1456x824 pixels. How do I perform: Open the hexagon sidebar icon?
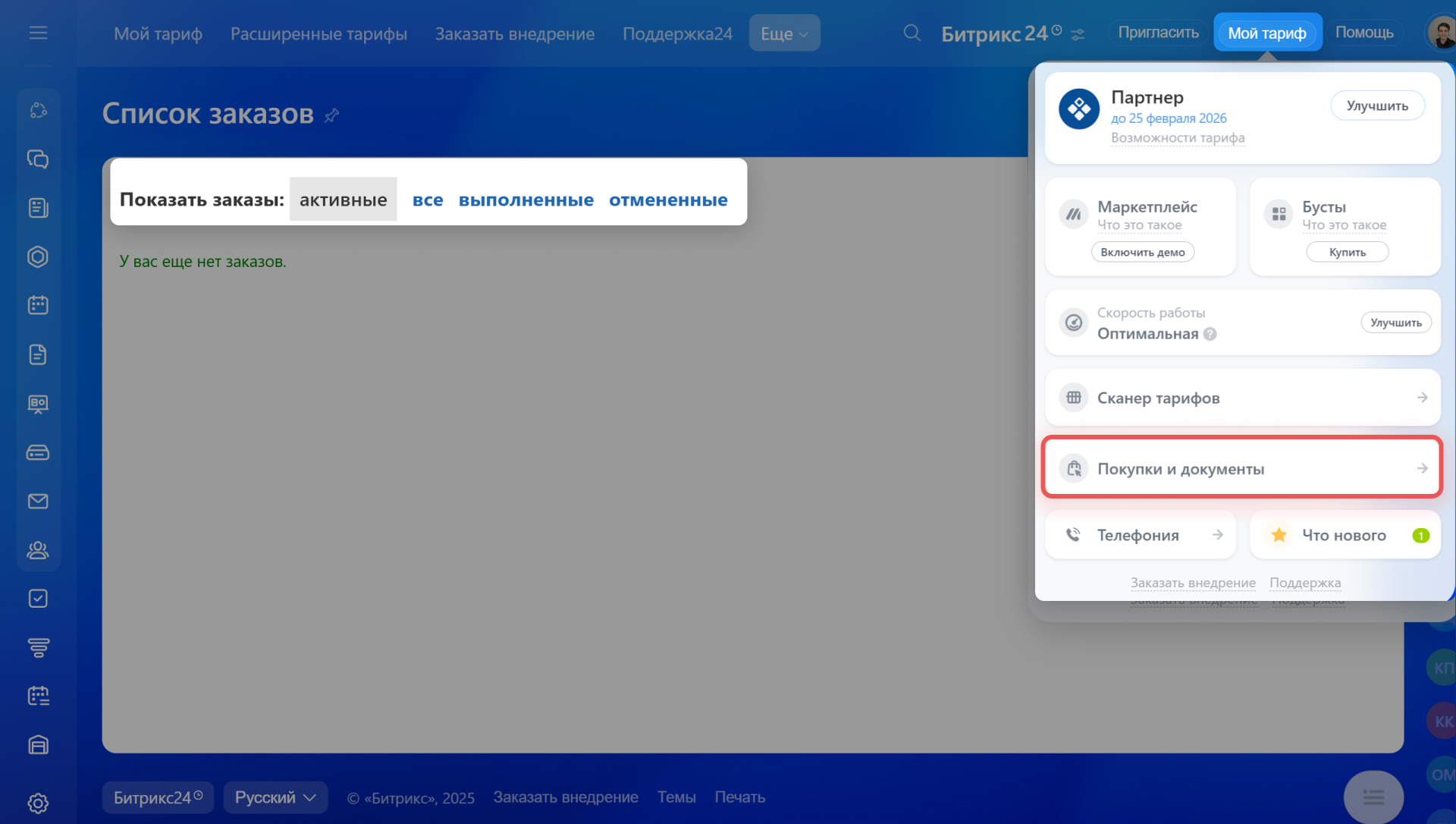[x=38, y=256]
